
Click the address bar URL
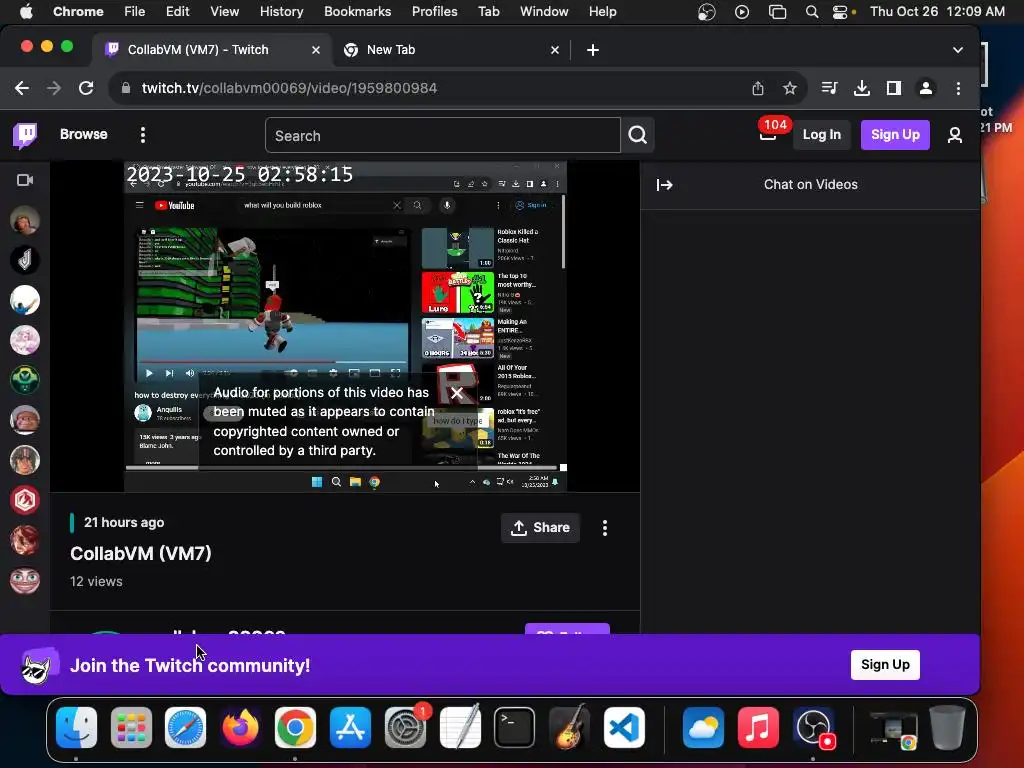(x=289, y=88)
